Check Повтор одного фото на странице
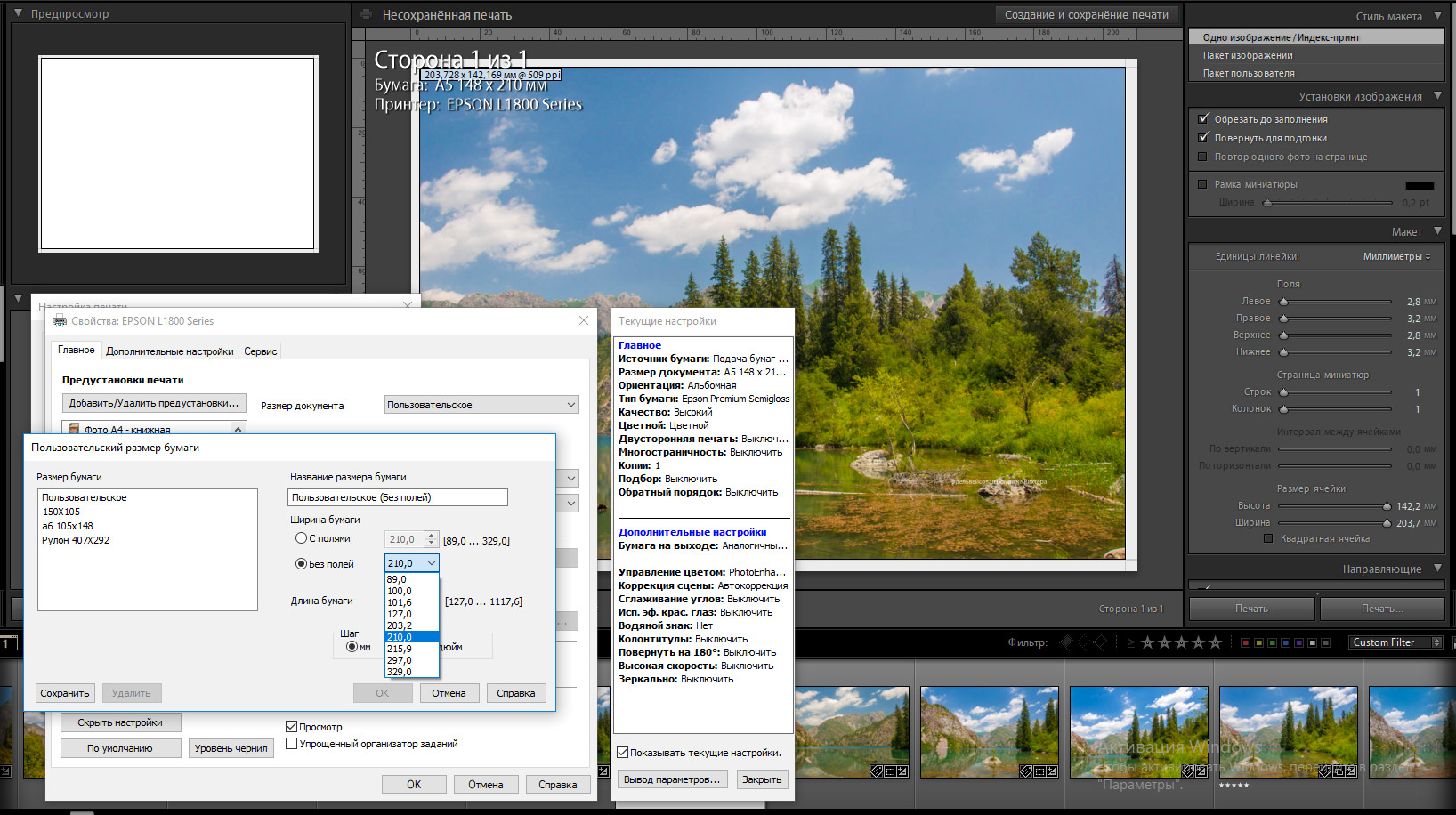The height and width of the screenshot is (815, 1456). tap(1203, 157)
